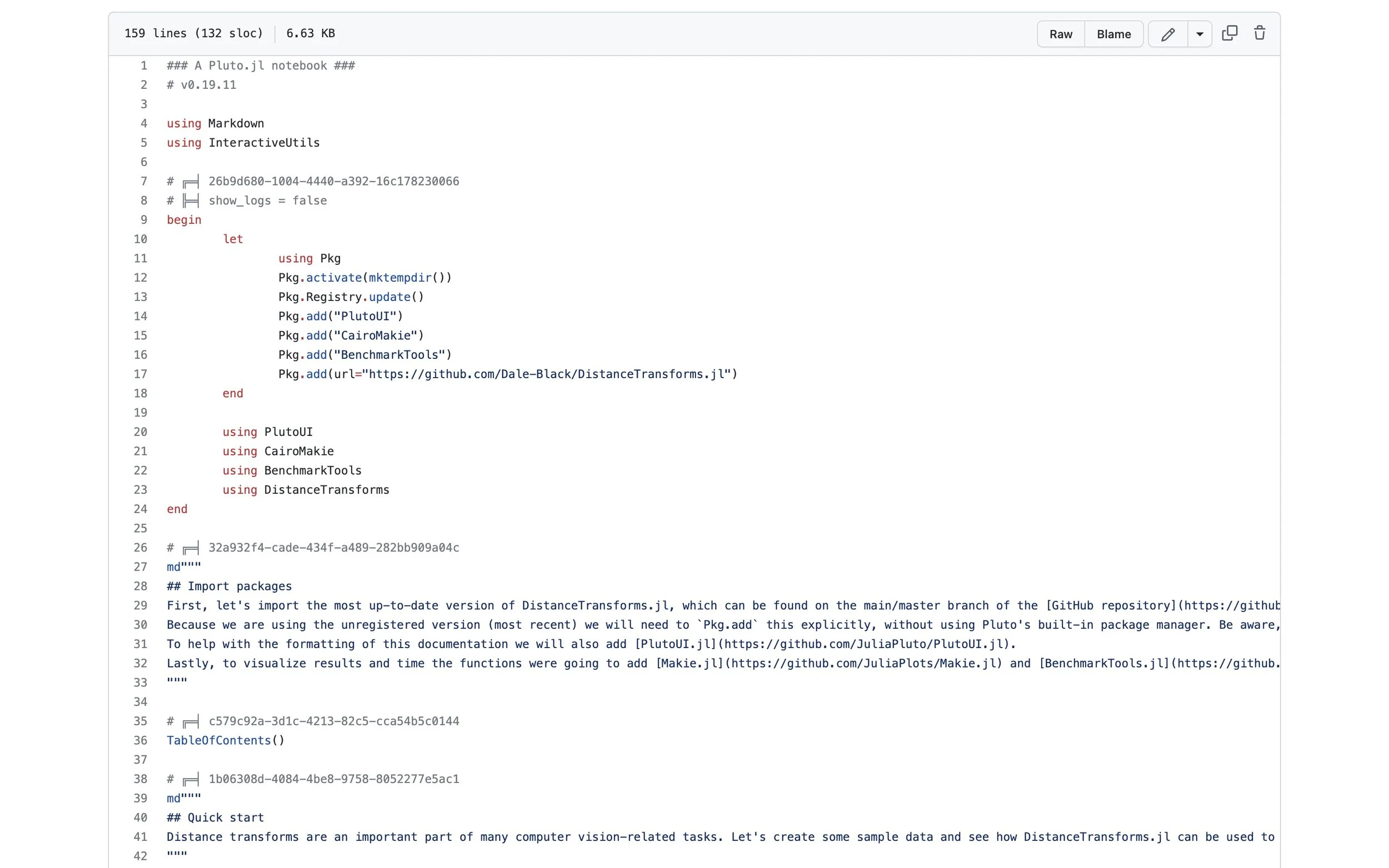Click the Makie.jl link text on line 32
The height and width of the screenshot is (868, 1389).
690,664
